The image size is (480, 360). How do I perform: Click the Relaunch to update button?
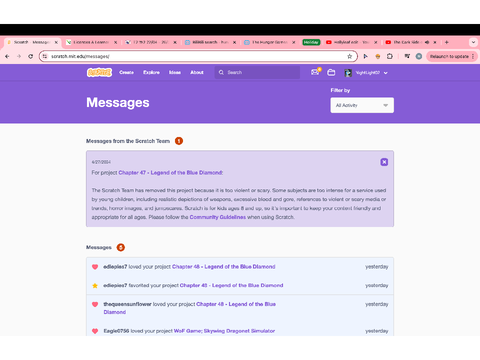pos(452,56)
